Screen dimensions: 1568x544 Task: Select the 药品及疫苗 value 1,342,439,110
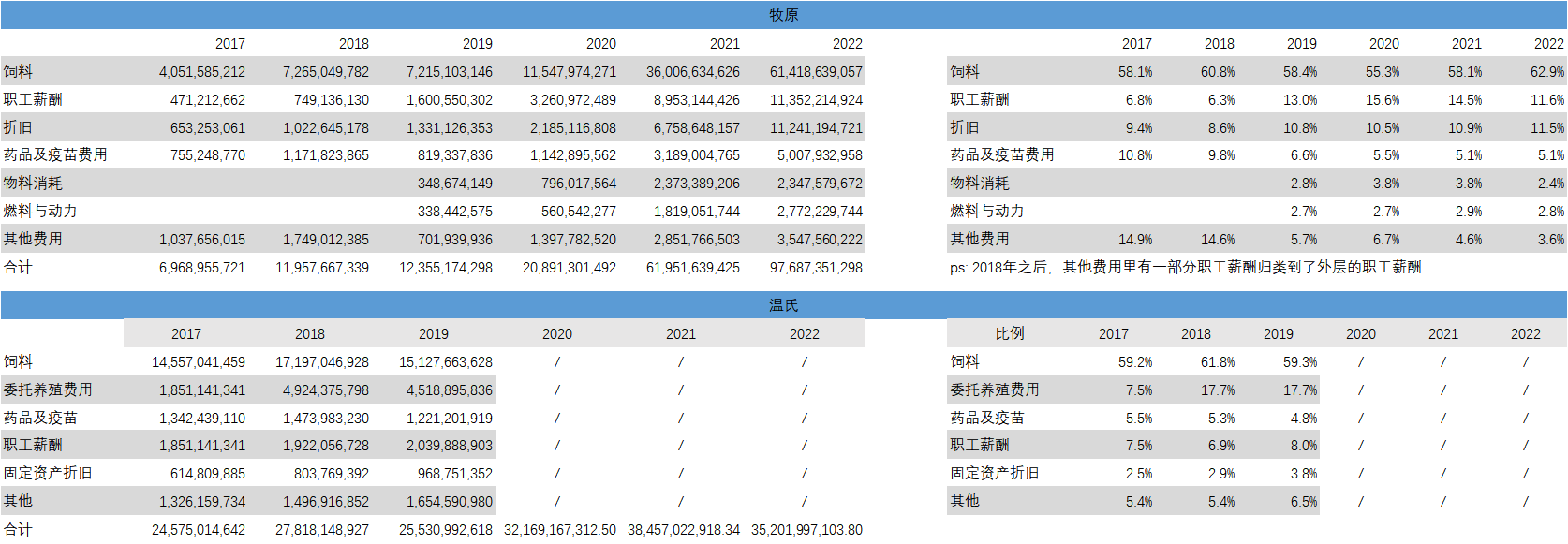(202, 419)
